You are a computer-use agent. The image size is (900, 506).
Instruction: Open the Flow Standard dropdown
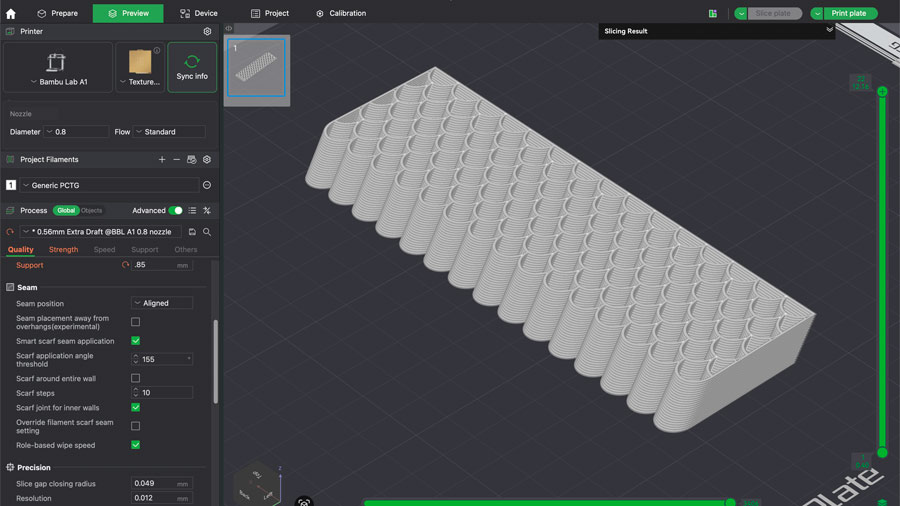(x=169, y=132)
